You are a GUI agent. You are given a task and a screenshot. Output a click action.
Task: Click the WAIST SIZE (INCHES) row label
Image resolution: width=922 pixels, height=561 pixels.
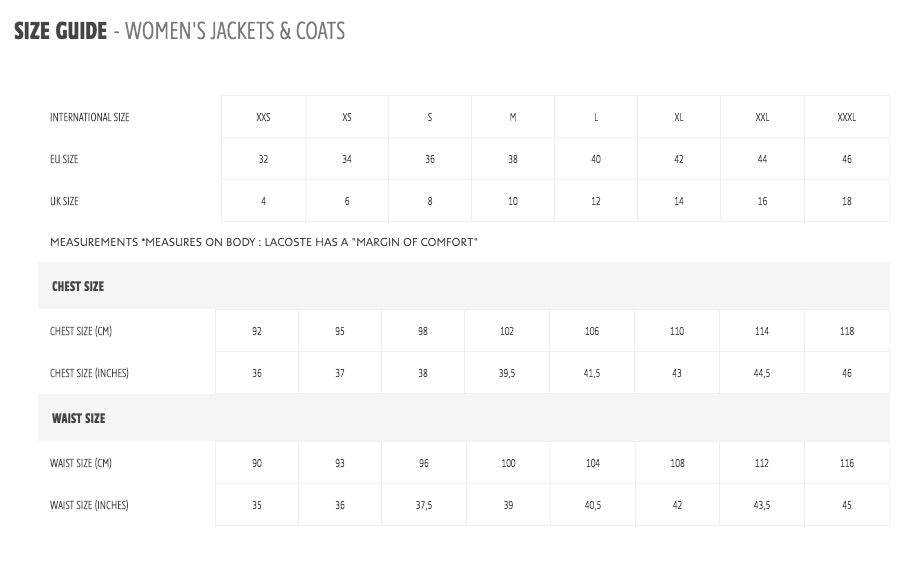pyautogui.click(x=89, y=505)
